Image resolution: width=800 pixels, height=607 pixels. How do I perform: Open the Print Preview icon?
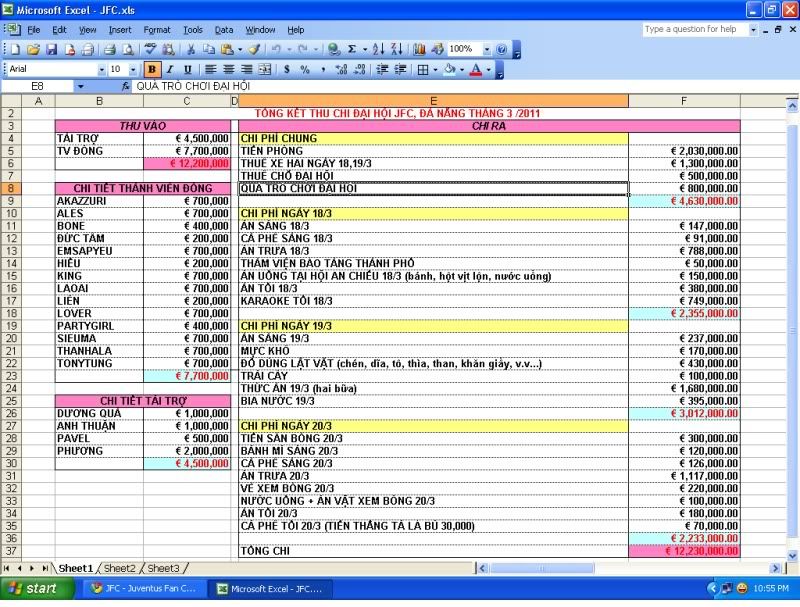[126, 49]
